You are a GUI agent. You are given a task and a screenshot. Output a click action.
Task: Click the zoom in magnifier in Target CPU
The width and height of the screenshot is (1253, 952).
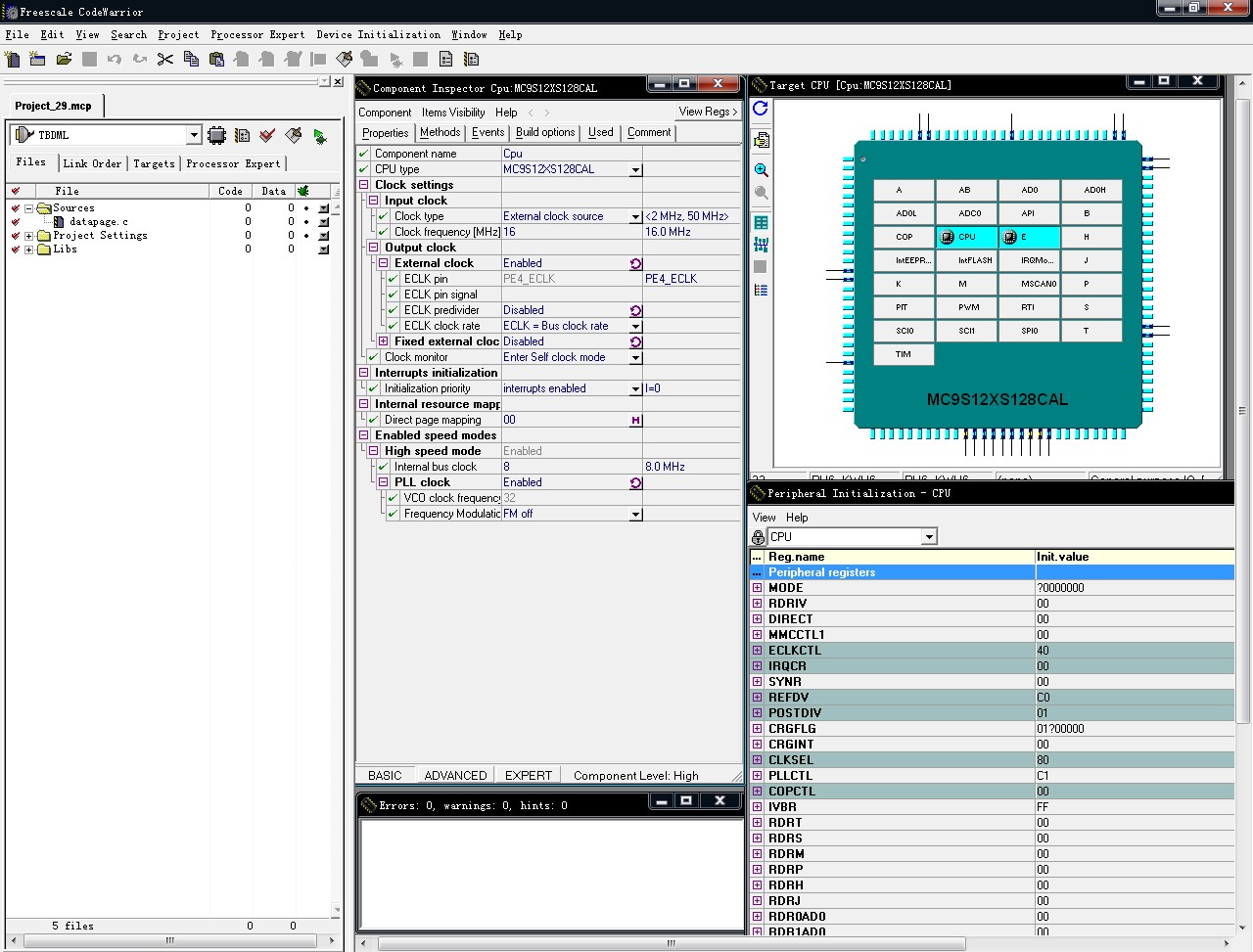pos(761,170)
